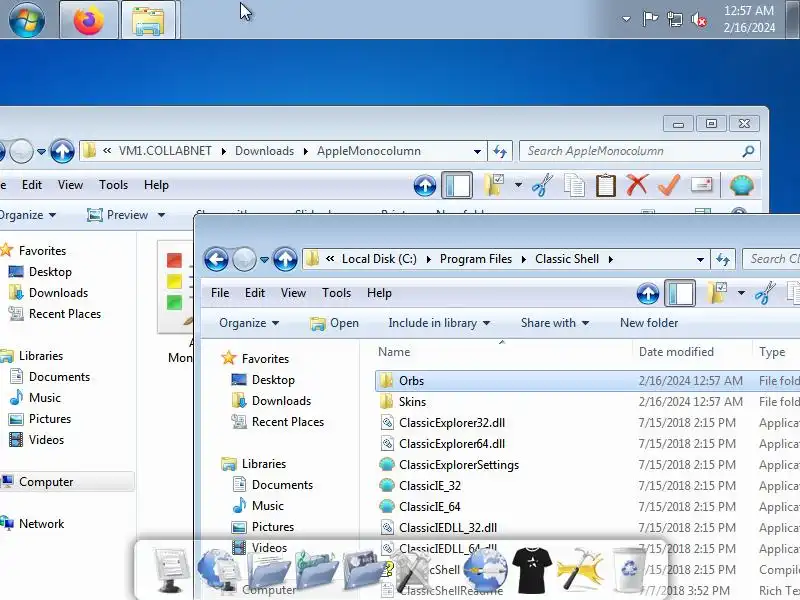
Task: Click the Local Disk (C:) breadcrumb
Action: coord(379,259)
